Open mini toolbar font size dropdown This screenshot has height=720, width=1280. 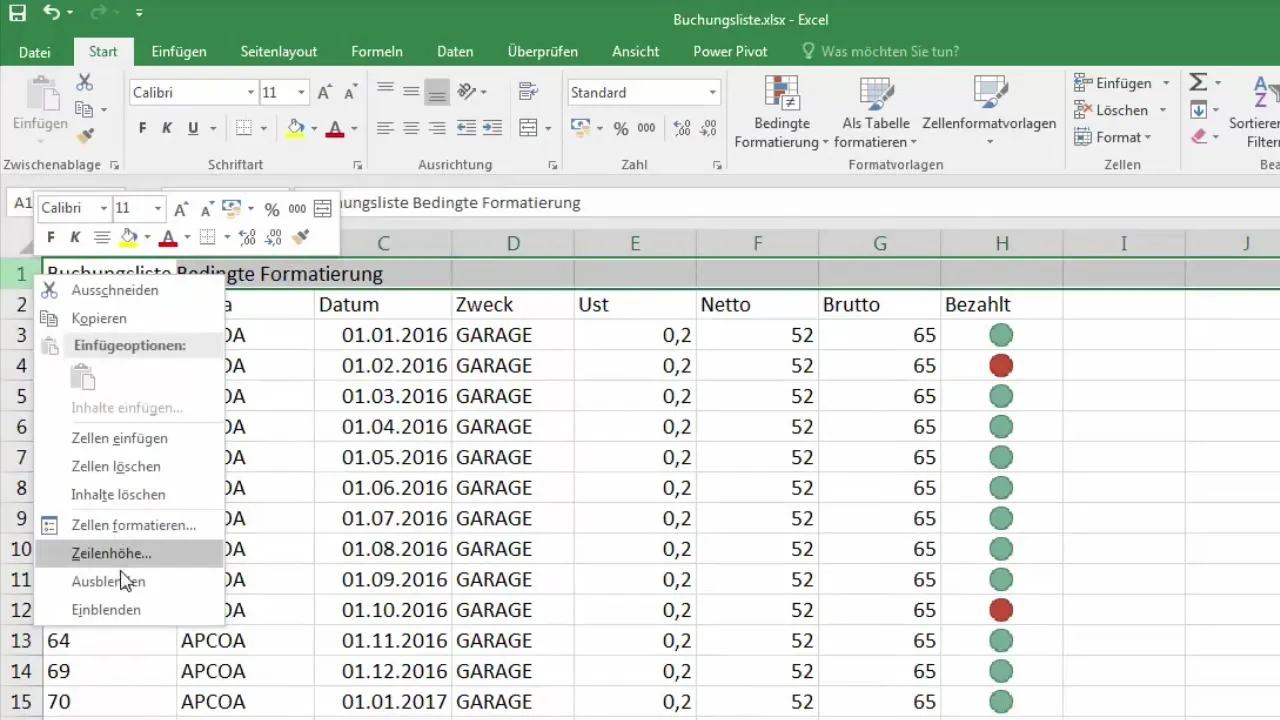[x=159, y=209]
